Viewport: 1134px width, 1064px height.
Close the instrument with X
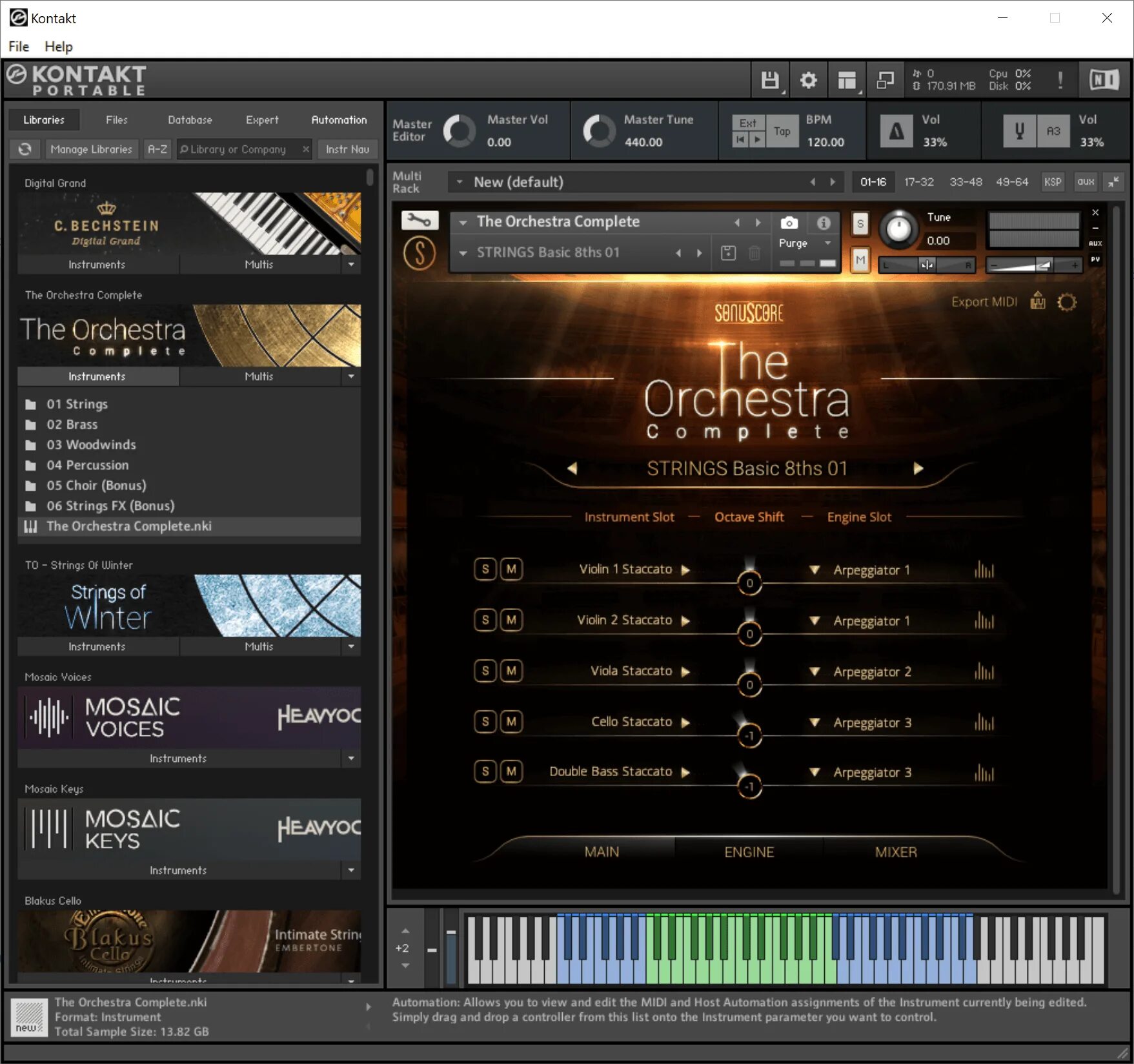pos(1095,212)
